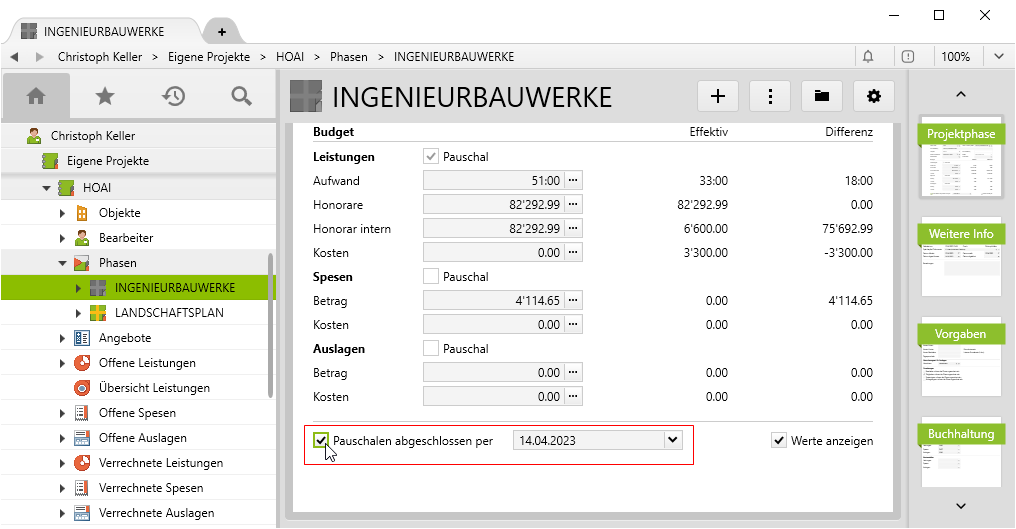Open the three-dot more options menu
1016x529 pixels.
[x=770, y=96]
